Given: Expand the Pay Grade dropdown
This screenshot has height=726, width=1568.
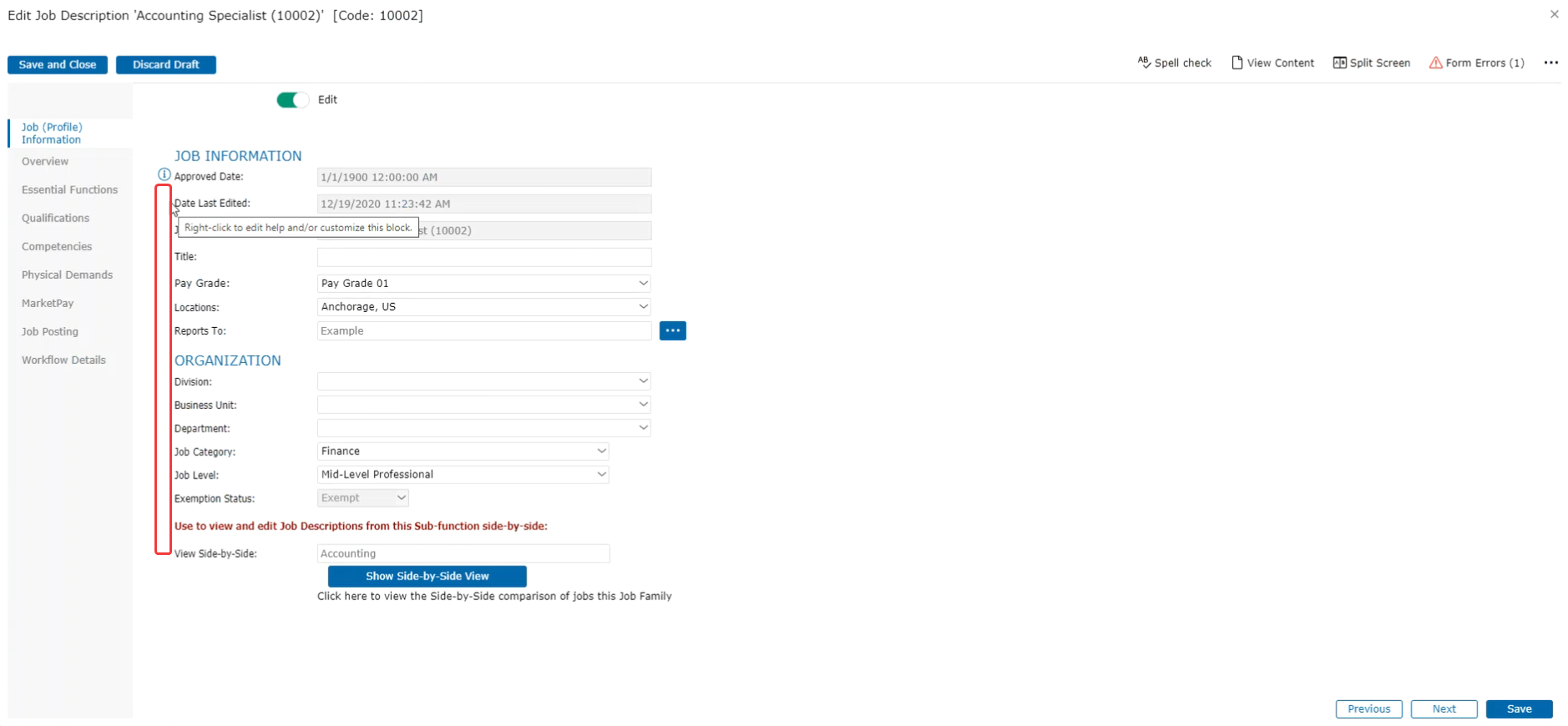Looking at the screenshot, I should (643, 284).
